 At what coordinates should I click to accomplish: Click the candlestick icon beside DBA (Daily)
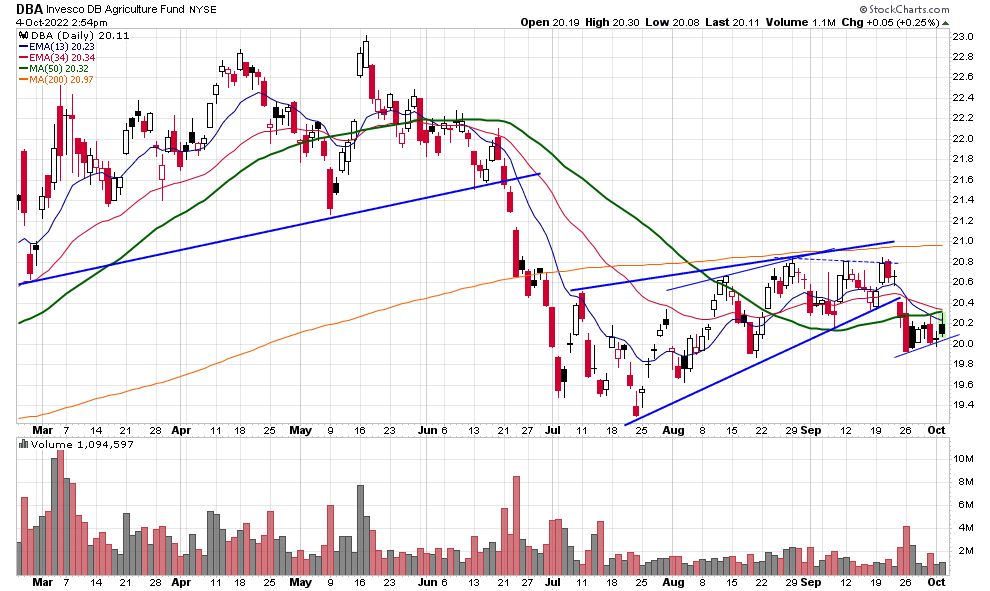coord(24,36)
